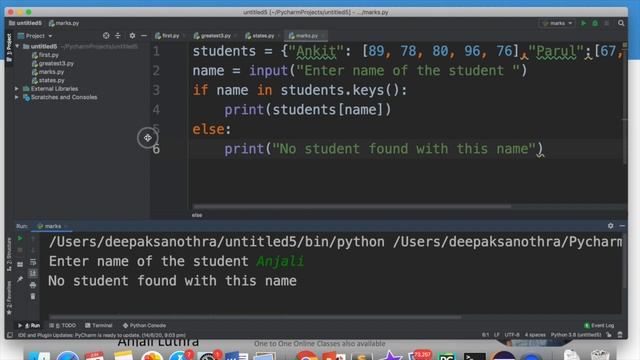Open Search Everywhere magnifier icon
This screenshot has height=360, width=640.
point(621,23)
